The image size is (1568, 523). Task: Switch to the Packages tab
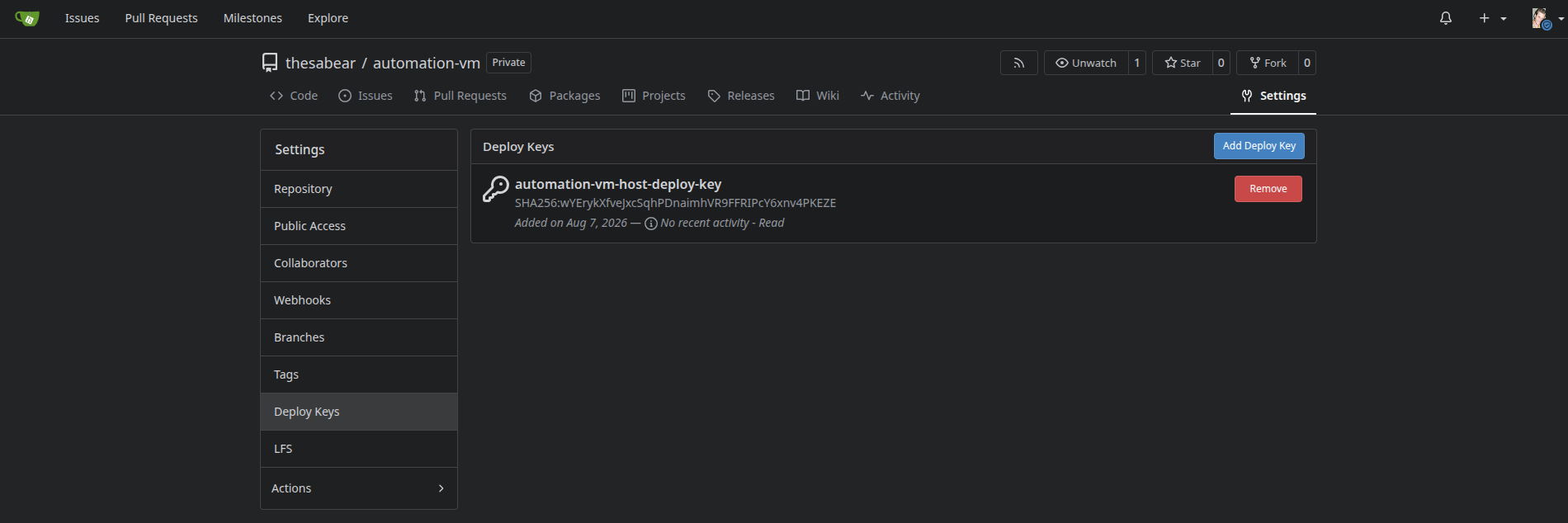tap(565, 96)
